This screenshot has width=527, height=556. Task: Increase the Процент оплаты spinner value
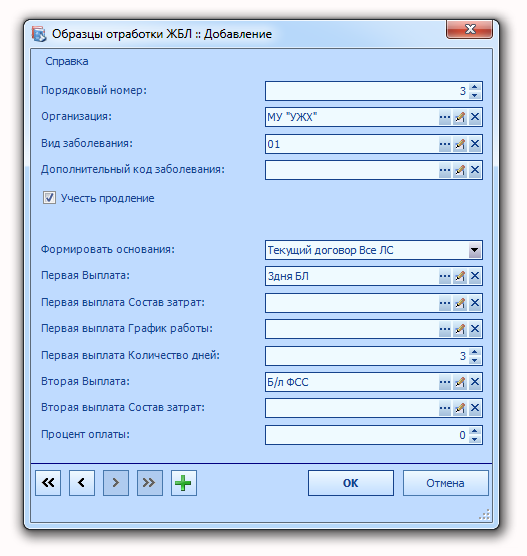click(x=475, y=430)
